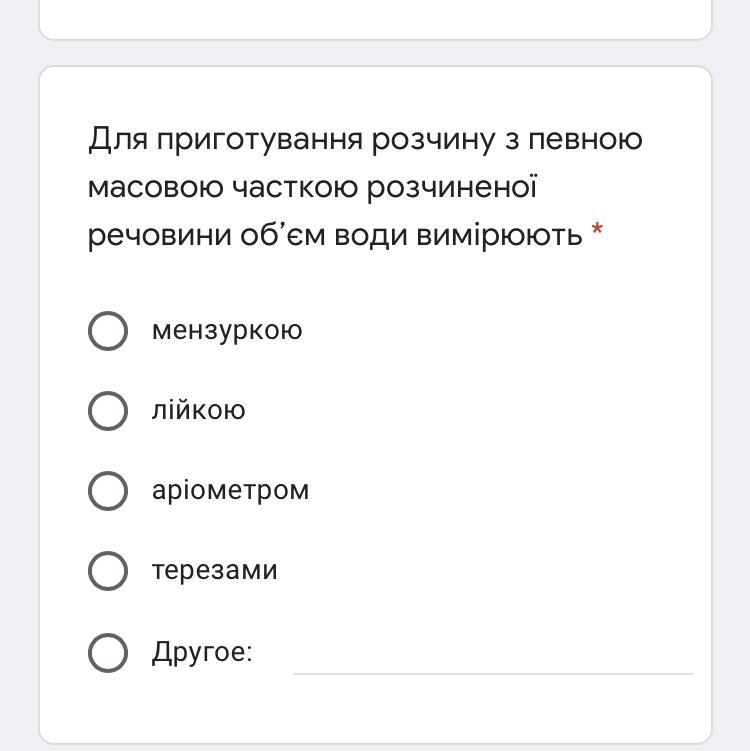
Task: Click the word розчину in the question
Action: pyautogui.click(x=433, y=140)
